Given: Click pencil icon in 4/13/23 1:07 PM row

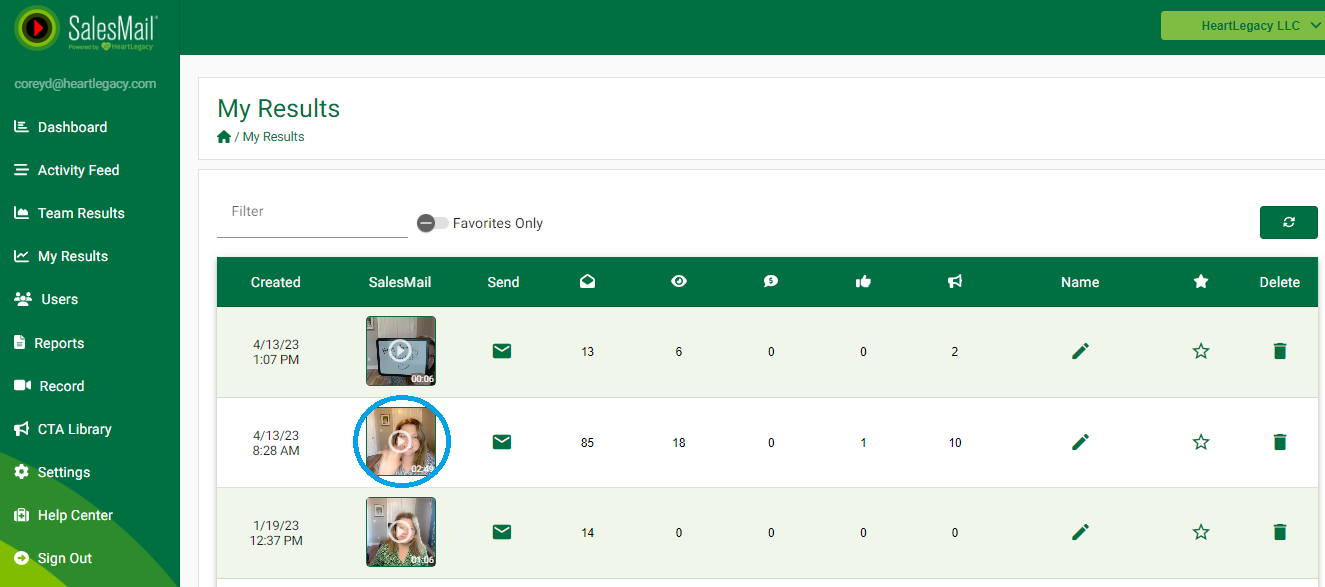Looking at the screenshot, I should point(1080,351).
